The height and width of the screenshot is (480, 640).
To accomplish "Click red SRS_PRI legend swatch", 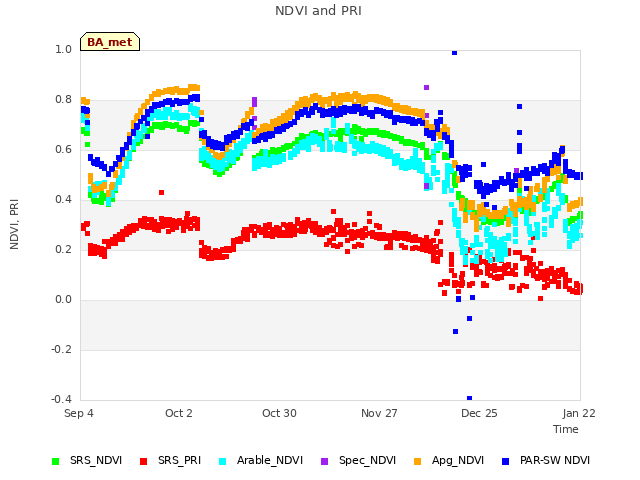I will [x=143, y=461].
